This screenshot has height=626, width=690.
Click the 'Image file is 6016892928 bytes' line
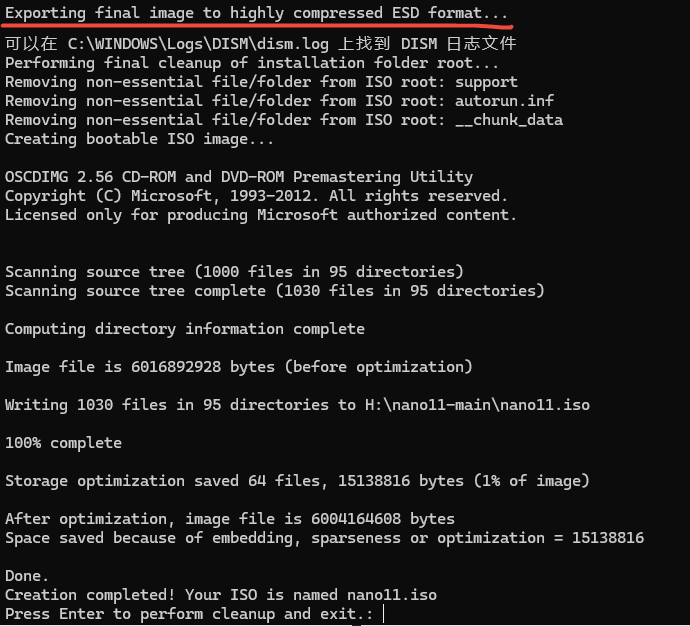point(239,367)
